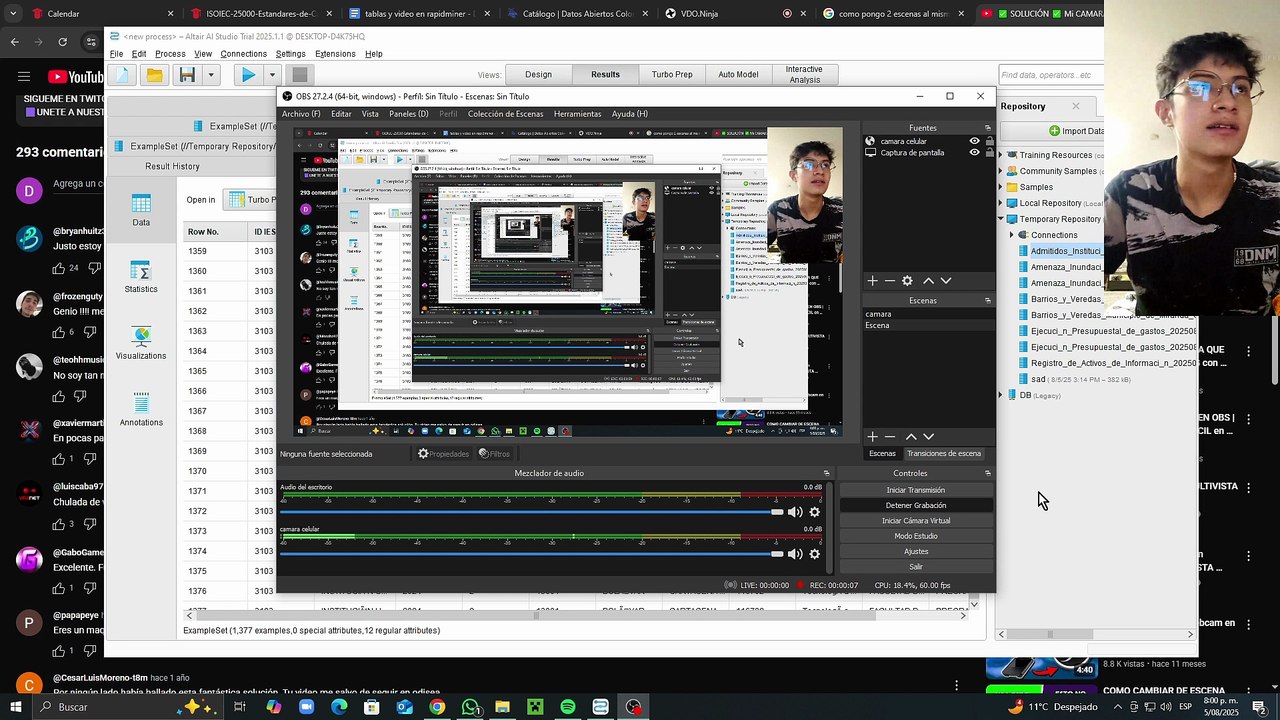Expand Local Repository folder
The image size is (1280, 720).
(1000, 203)
